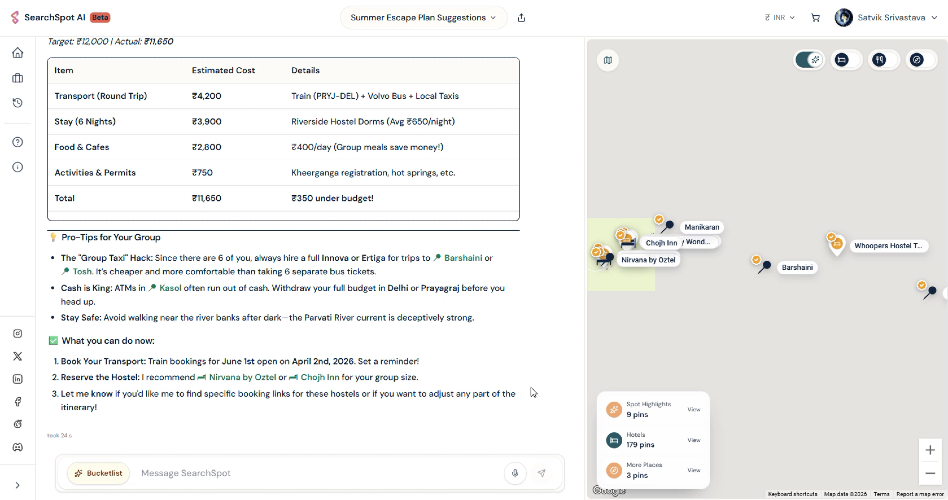
Task: Click the ₹350 under budget! cell
Action: click(332, 198)
